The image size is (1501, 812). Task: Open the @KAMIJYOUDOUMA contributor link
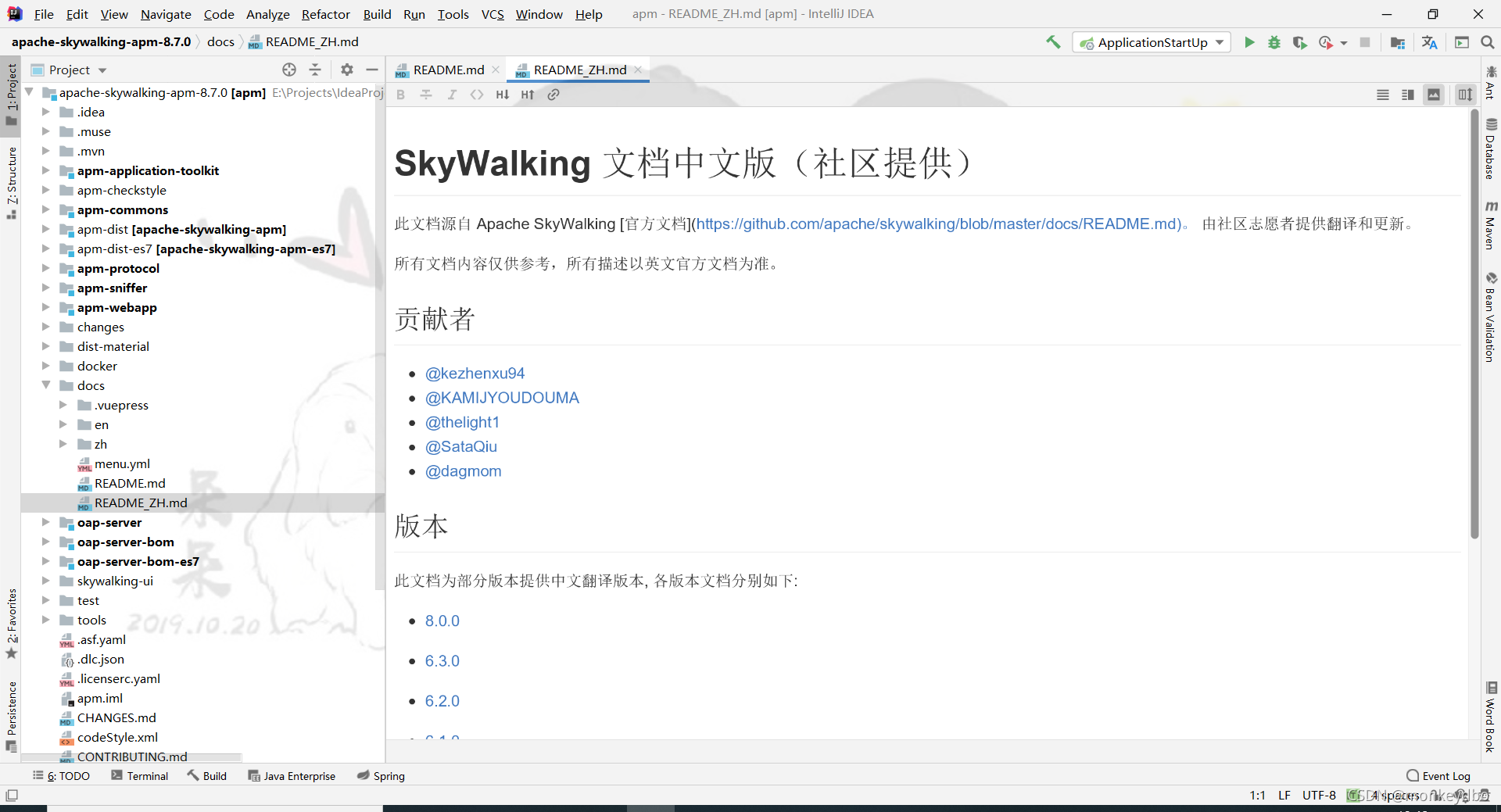click(502, 398)
